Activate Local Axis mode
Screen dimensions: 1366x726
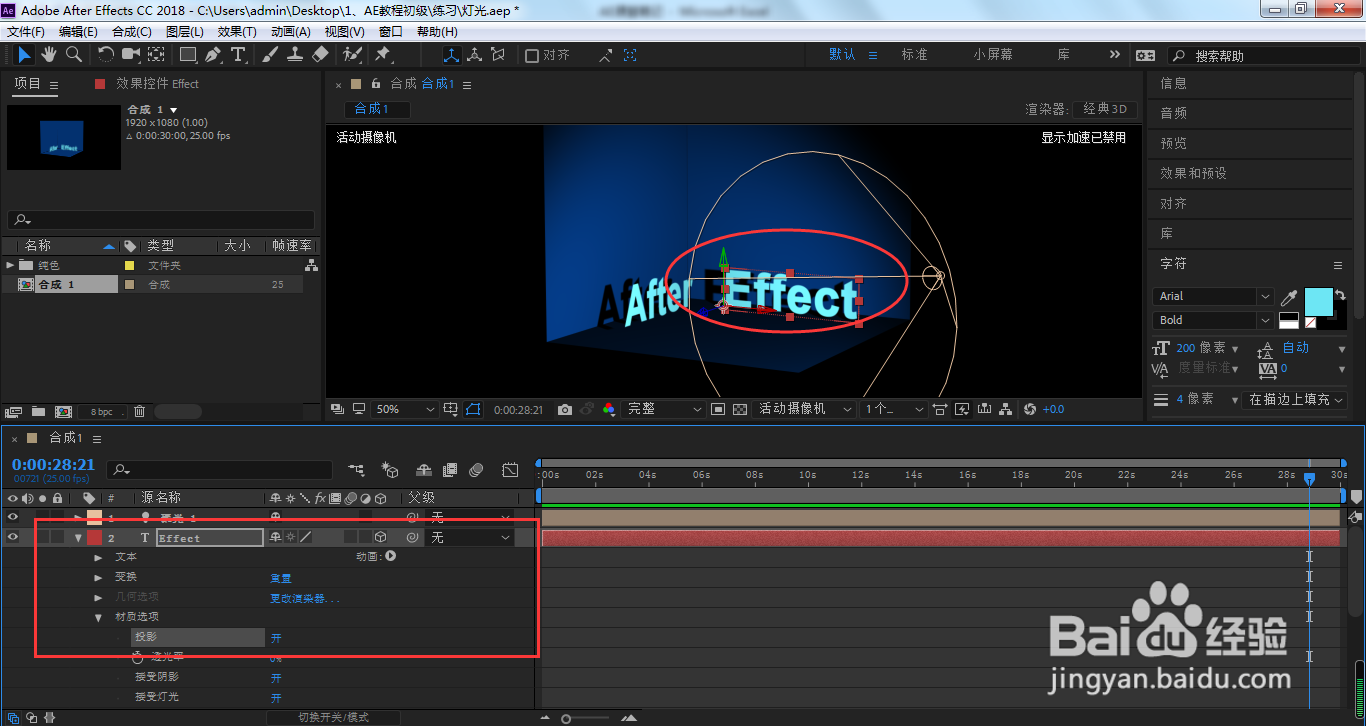[x=451, y=55]
